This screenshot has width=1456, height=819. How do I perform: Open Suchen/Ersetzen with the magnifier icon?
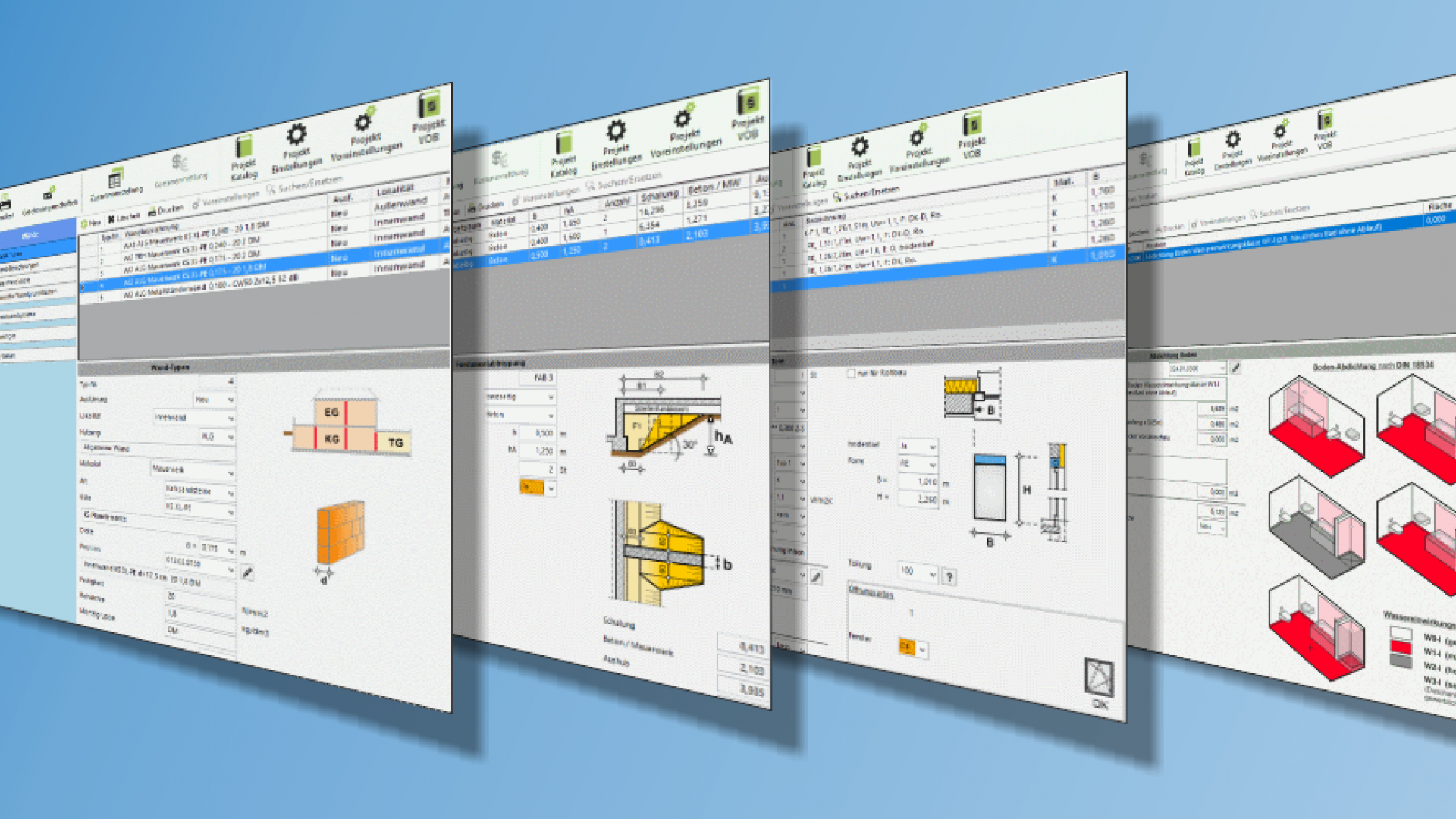click(x=269, y=190)
